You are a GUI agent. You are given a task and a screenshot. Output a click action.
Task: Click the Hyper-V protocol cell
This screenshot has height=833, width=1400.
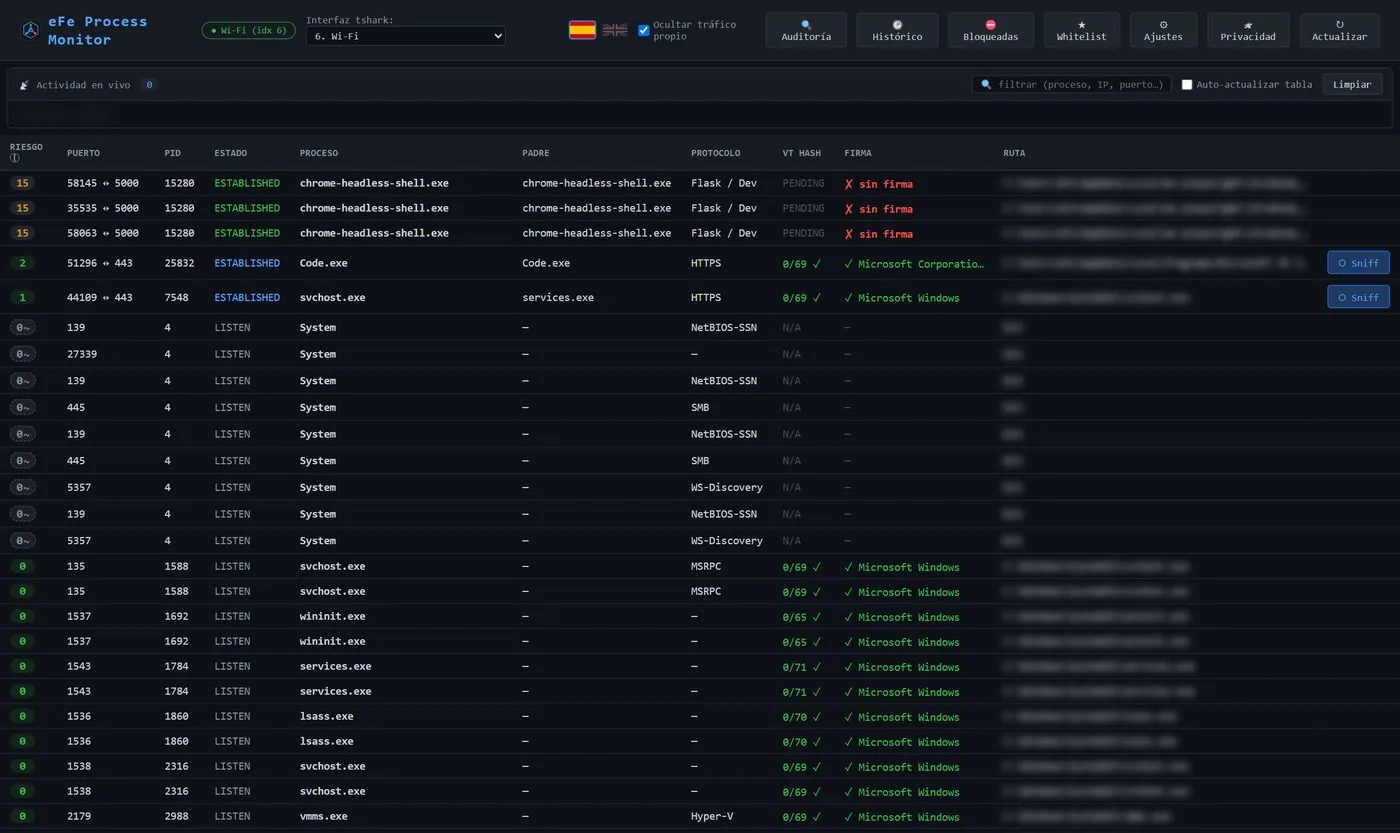point(712,816)
